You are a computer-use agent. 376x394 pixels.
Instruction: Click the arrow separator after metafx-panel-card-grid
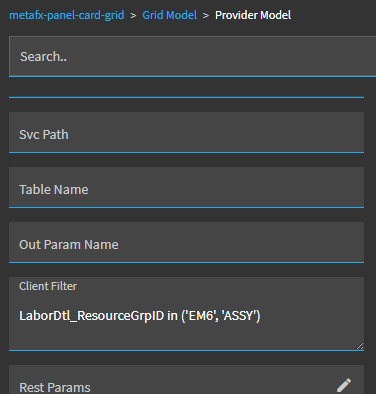[x=133, y=15]
